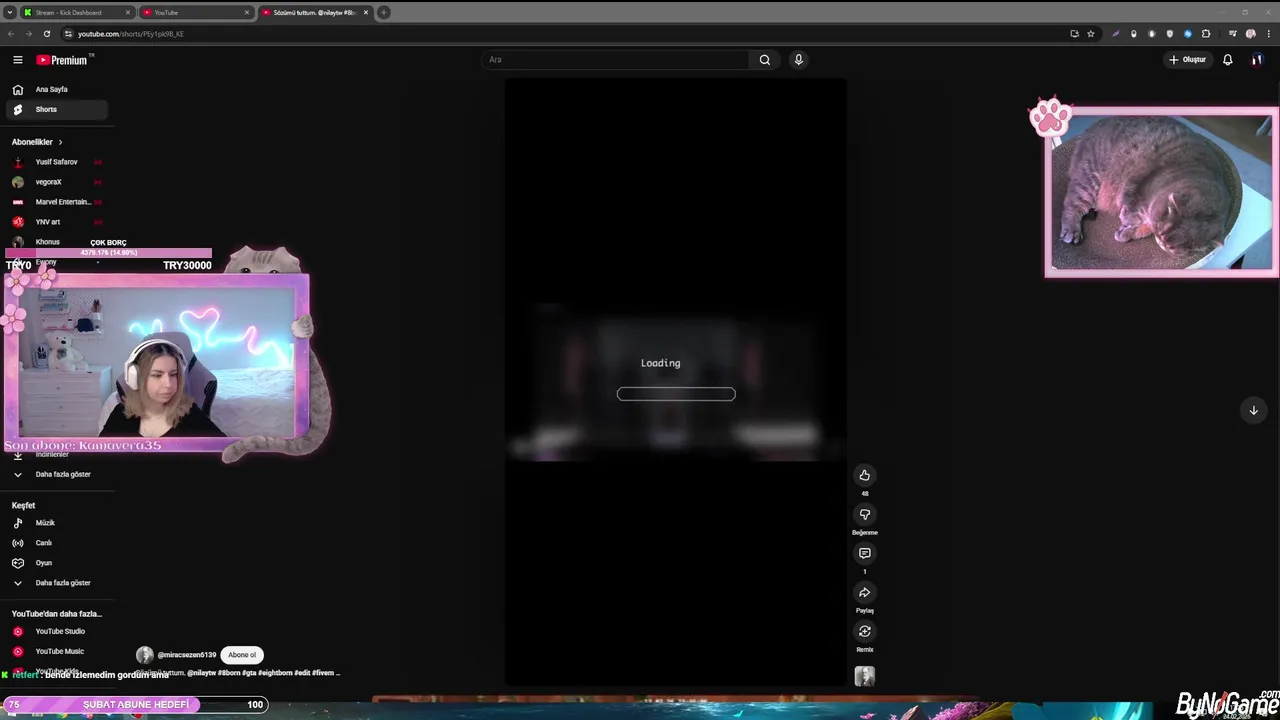Open the purple feather extension
This screenshot has width=1280, height=720.
[1116, 34]
